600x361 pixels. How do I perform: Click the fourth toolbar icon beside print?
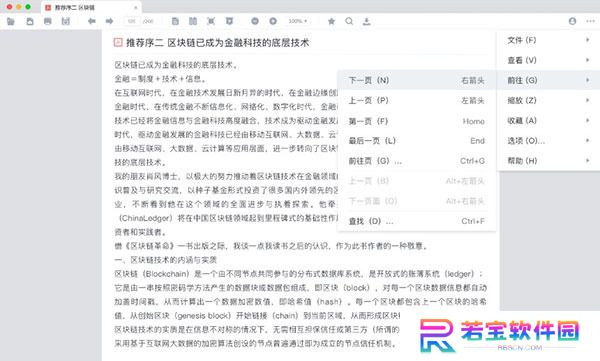point(66,21)
